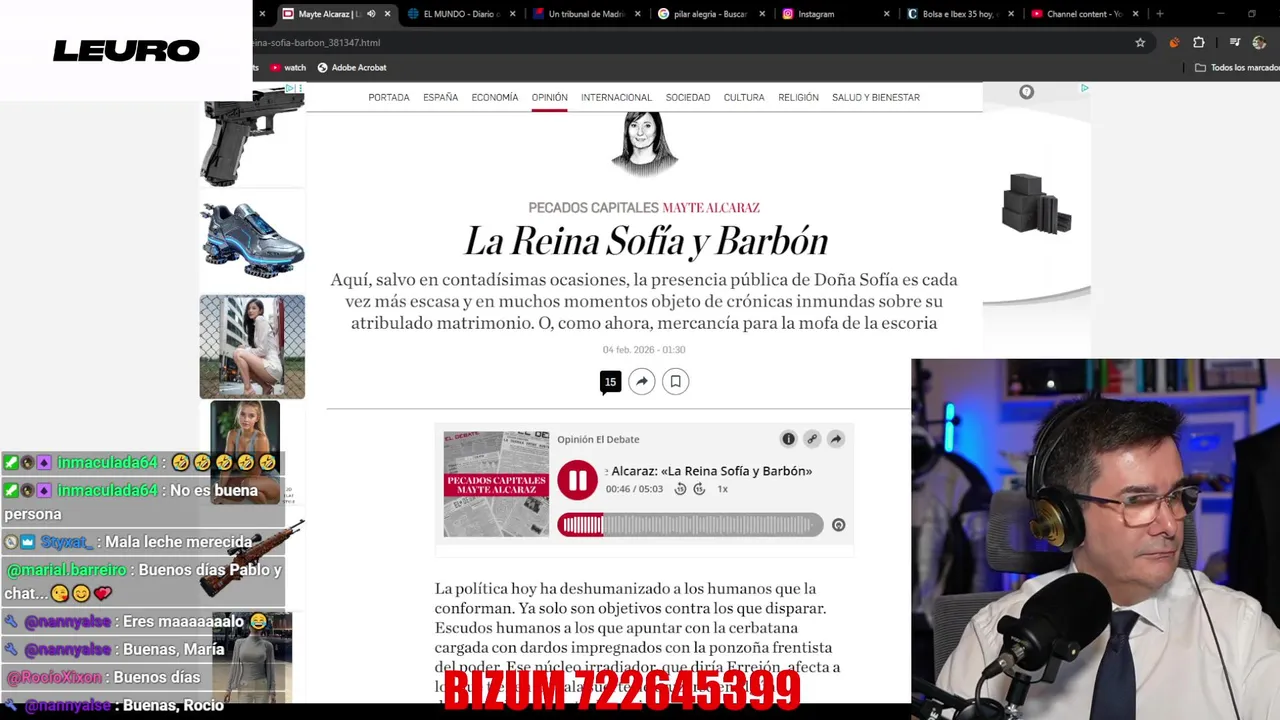Click the PECADOS CAPITALES column label

point(594,208)
